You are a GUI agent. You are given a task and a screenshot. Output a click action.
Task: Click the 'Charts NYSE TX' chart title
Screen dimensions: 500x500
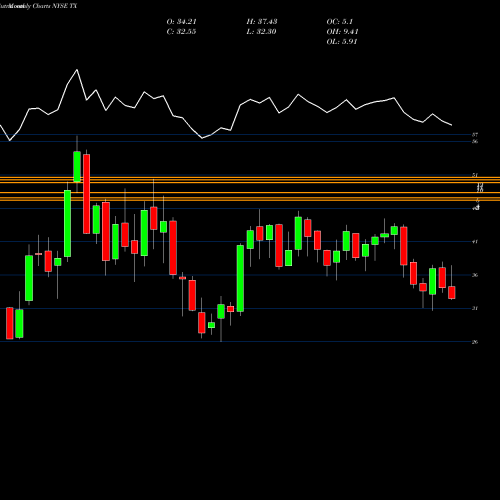(x=55, y=6)
